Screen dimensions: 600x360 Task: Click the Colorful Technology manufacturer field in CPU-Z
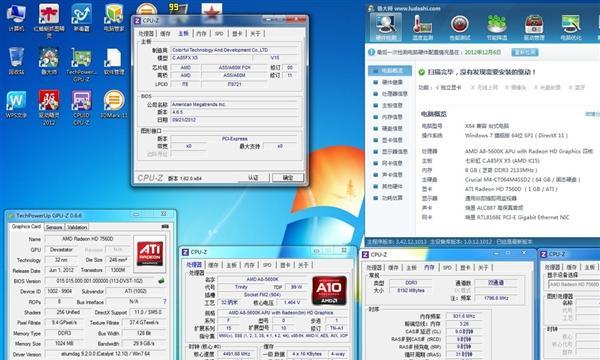pyautogui.click(x=234, y=50)
